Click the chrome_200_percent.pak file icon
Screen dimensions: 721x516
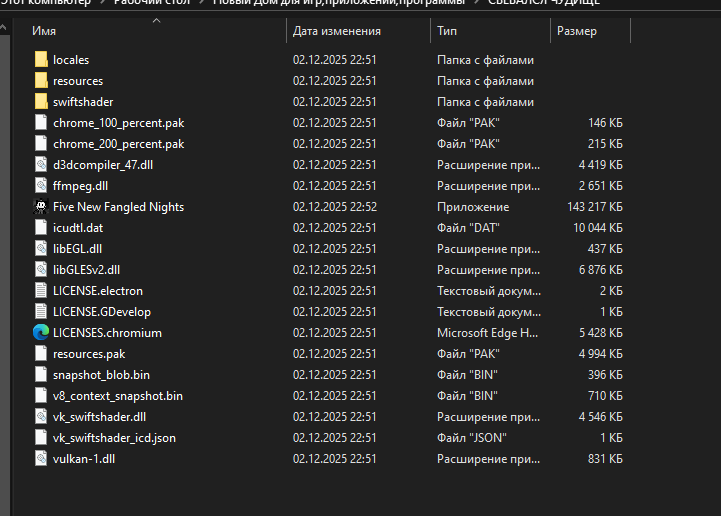click(41, 144)
